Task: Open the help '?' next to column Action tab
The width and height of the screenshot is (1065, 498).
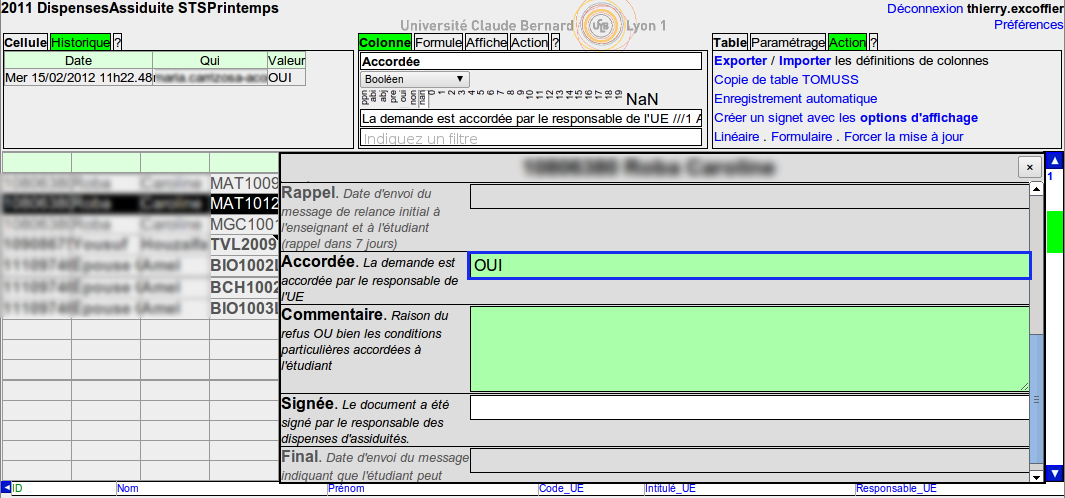Action: pos(555,42)
